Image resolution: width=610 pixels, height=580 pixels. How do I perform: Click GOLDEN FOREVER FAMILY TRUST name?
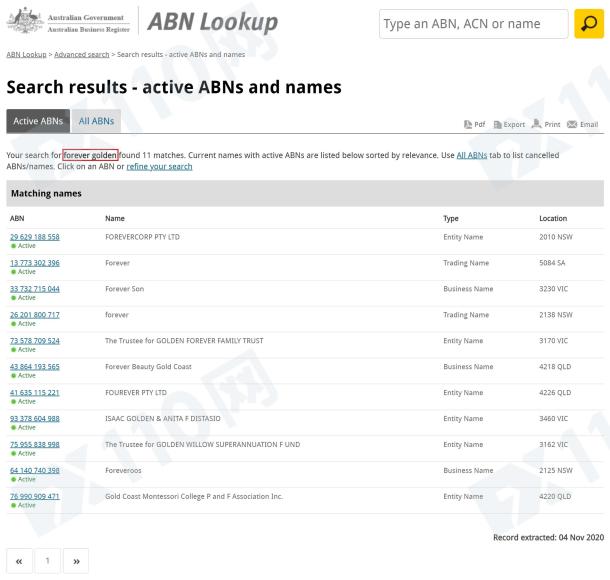coord(210,341)
